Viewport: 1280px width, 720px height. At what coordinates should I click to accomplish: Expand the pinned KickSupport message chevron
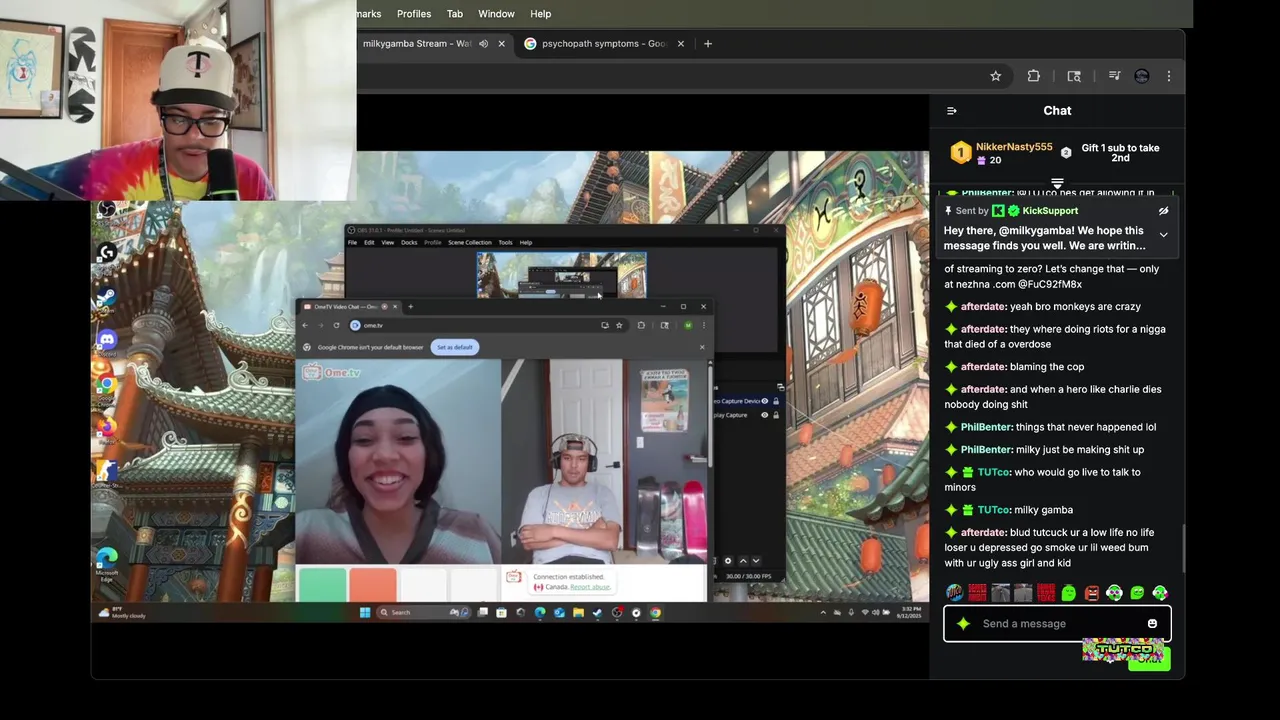pyautogui.click(x=1163, y=234)
